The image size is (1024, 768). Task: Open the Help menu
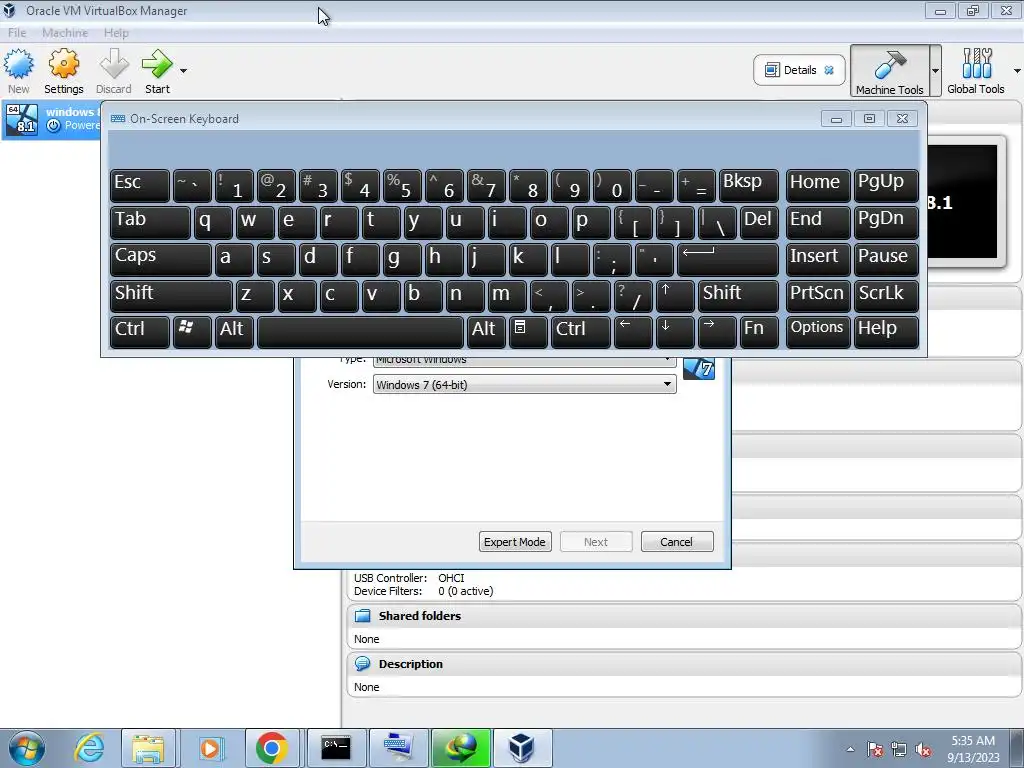point(116,33)
